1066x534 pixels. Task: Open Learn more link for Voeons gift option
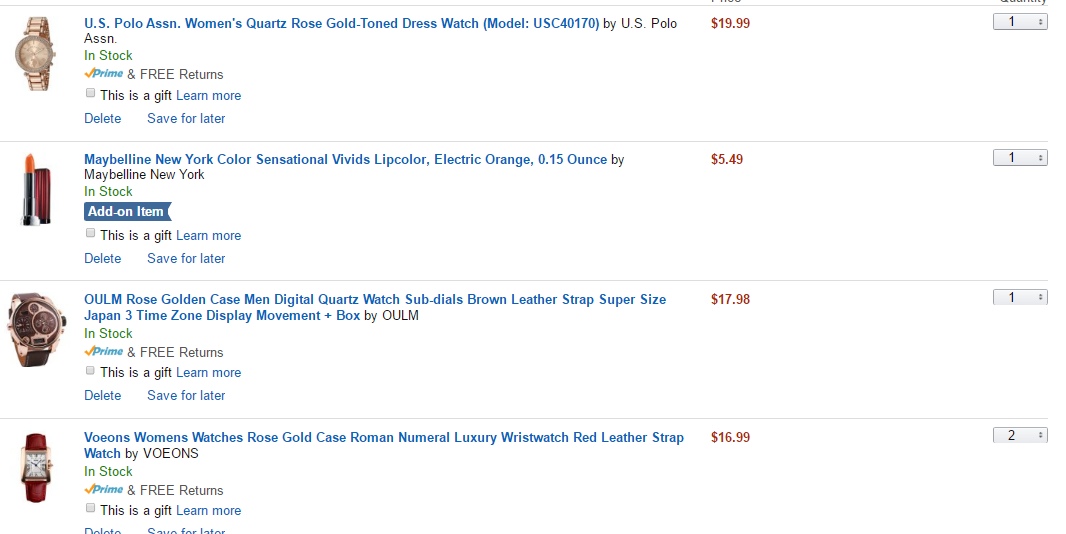[208, 511]
